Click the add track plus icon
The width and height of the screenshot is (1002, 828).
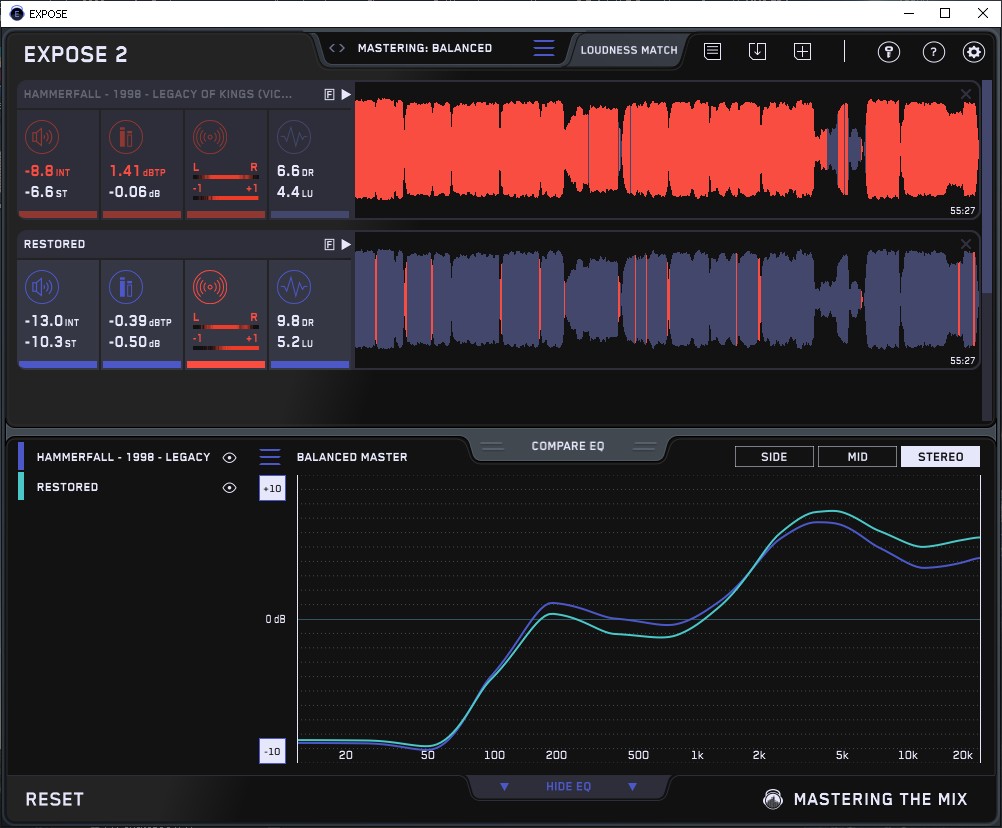[x=802, y=51]
